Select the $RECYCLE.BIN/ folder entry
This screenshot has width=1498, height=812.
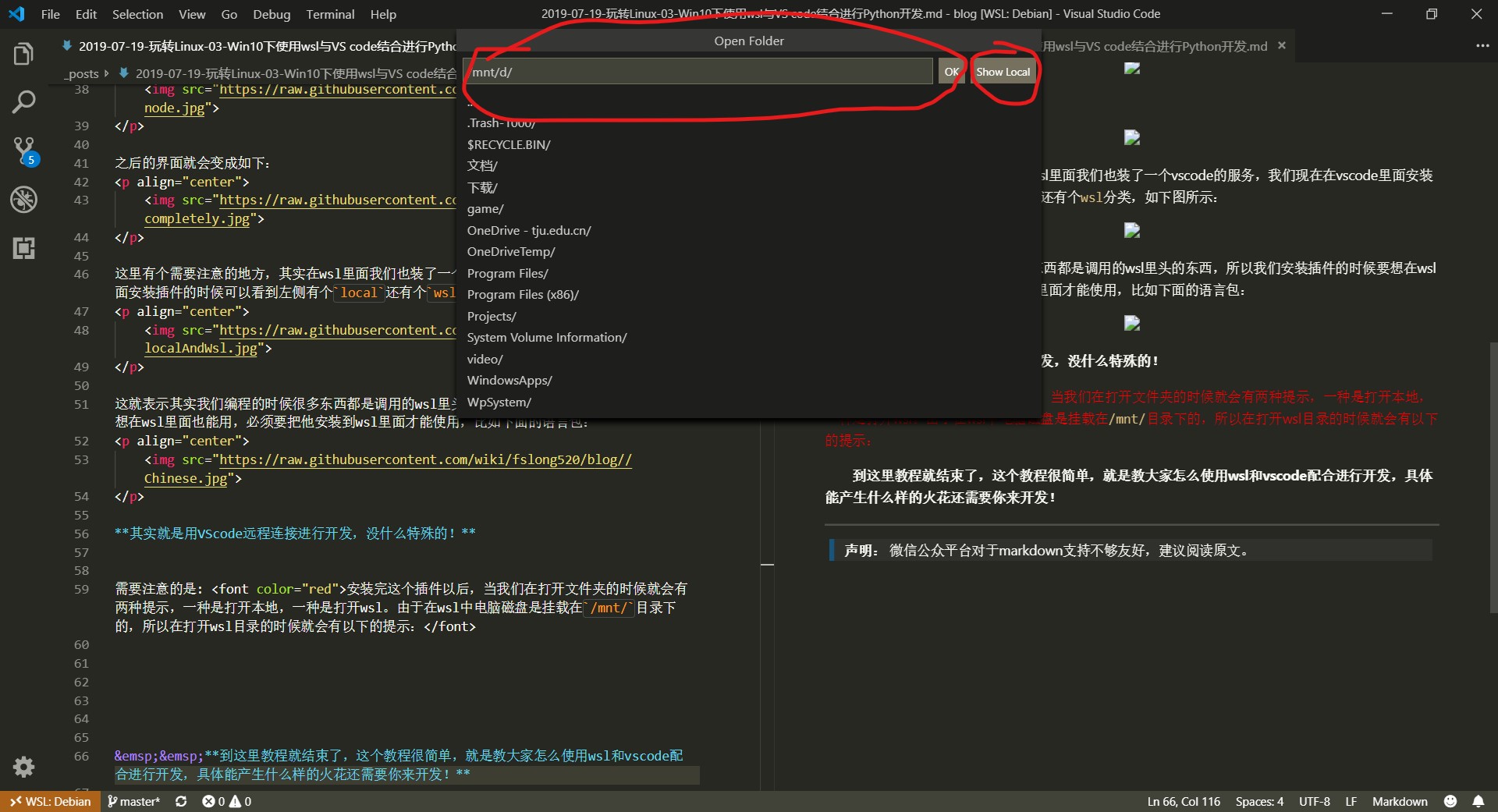click(x=749, y=144)
